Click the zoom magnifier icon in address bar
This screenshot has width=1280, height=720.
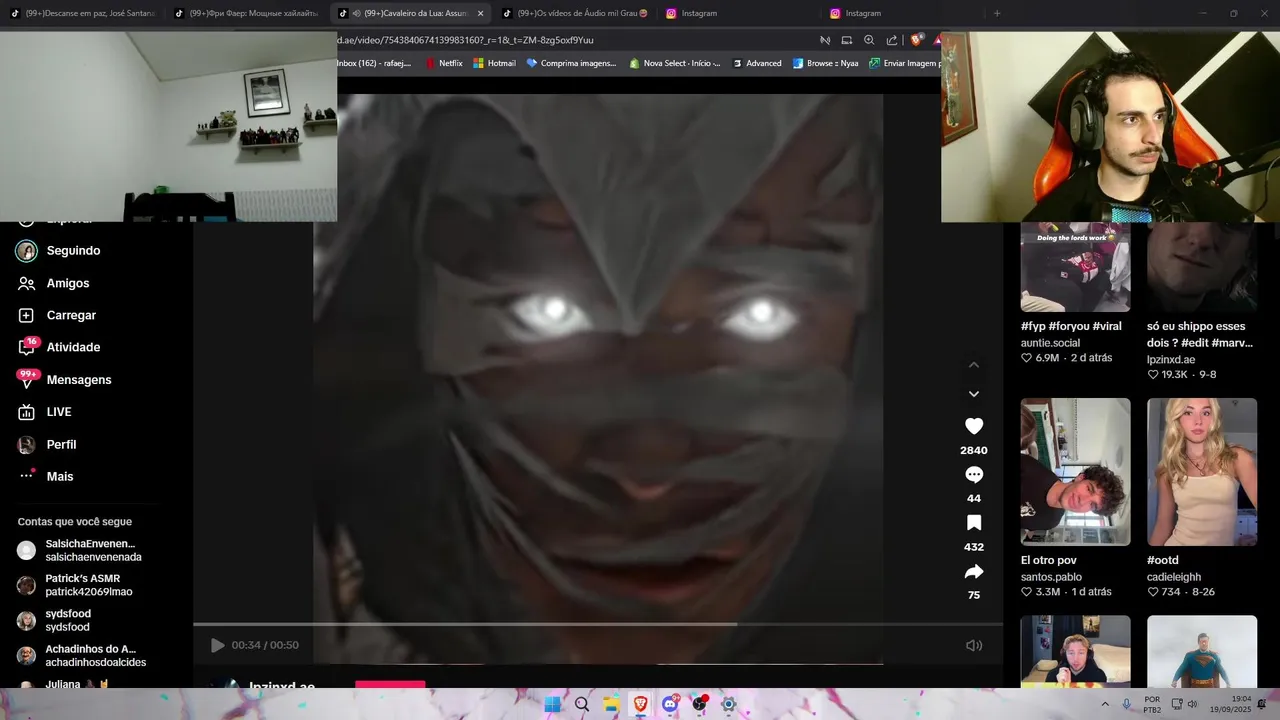(x=869, y=40)
